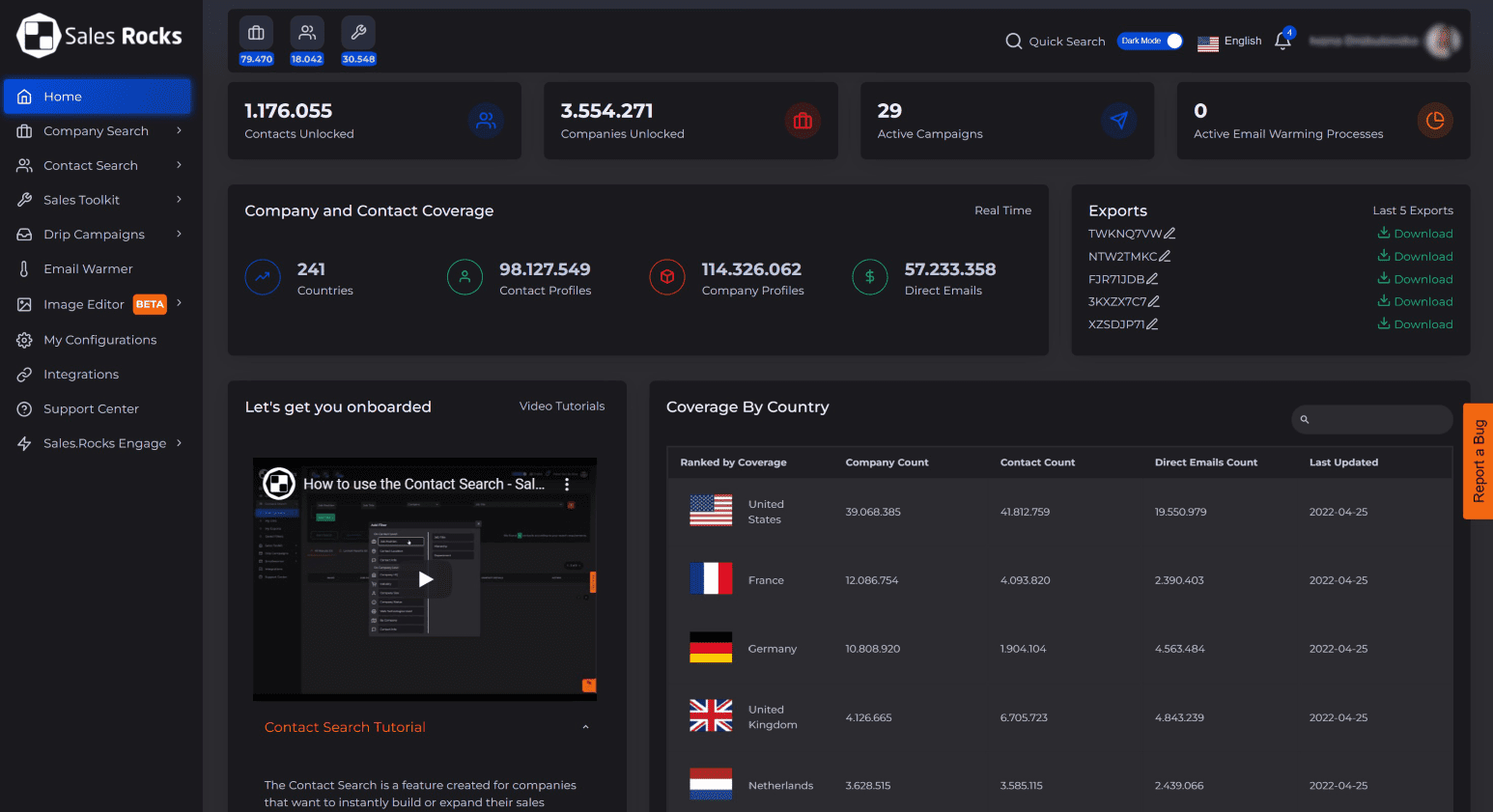Open Quick Search magnifier icon
This screenshot has width=1493, height=812.
[1013, 42]
